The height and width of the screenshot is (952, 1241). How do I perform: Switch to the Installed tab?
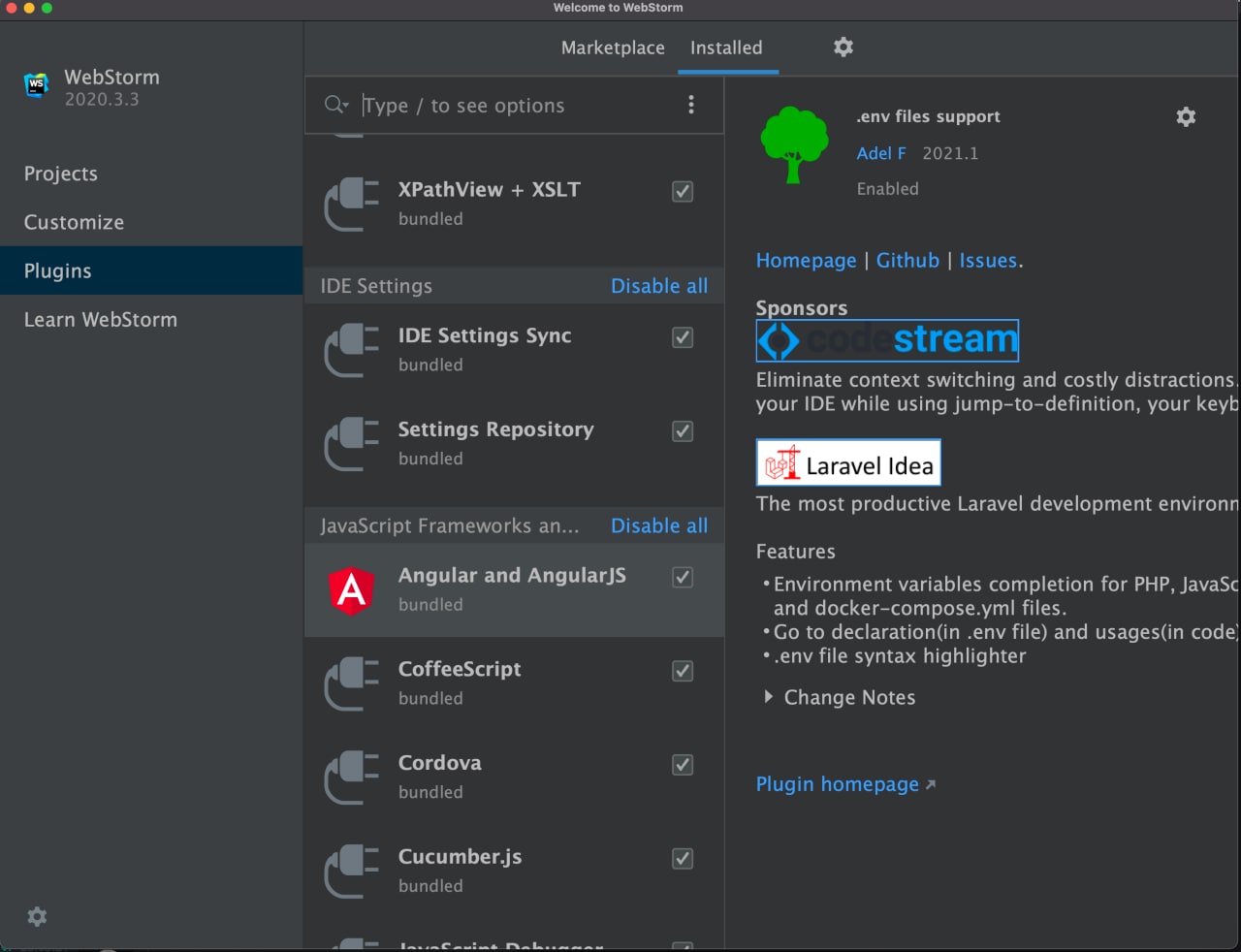point(726,48)
